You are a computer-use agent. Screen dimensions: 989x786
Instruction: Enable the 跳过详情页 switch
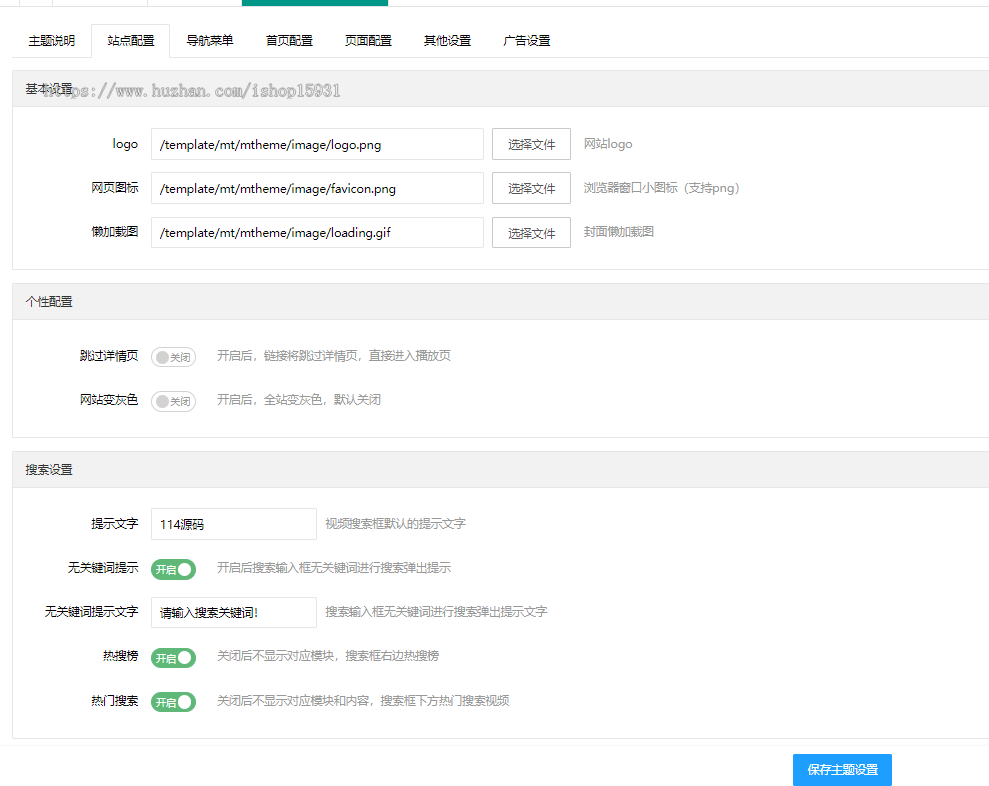point(173,357)
